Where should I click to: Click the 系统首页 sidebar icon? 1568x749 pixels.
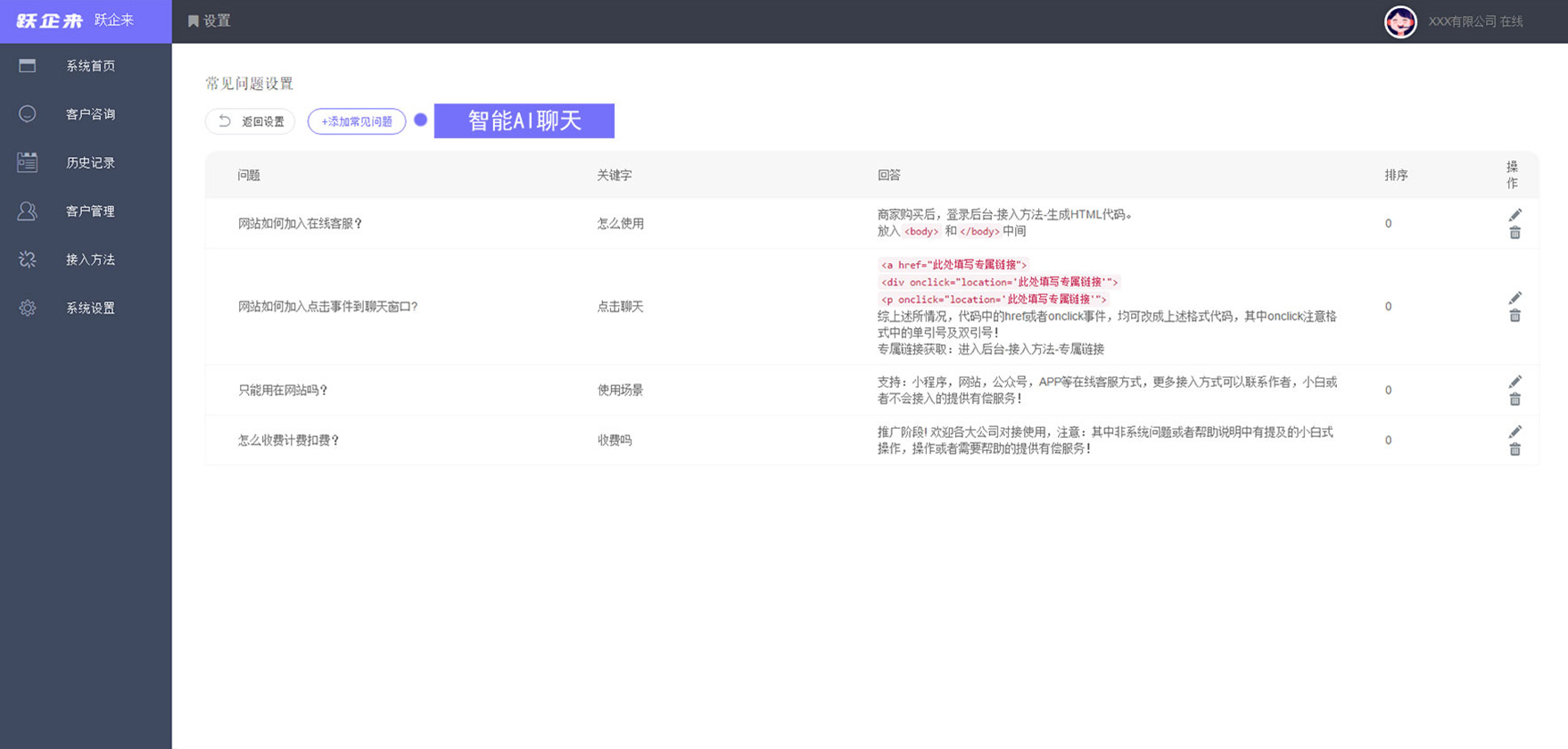click(28, 65)
